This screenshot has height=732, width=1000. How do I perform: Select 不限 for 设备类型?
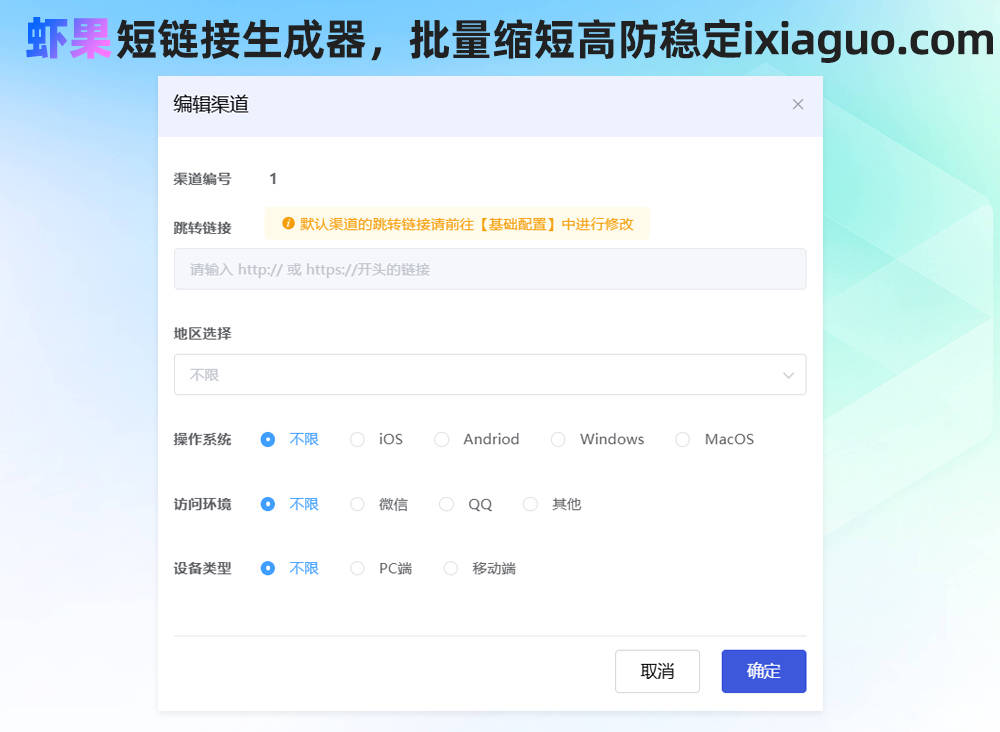[x=290, y=568]
